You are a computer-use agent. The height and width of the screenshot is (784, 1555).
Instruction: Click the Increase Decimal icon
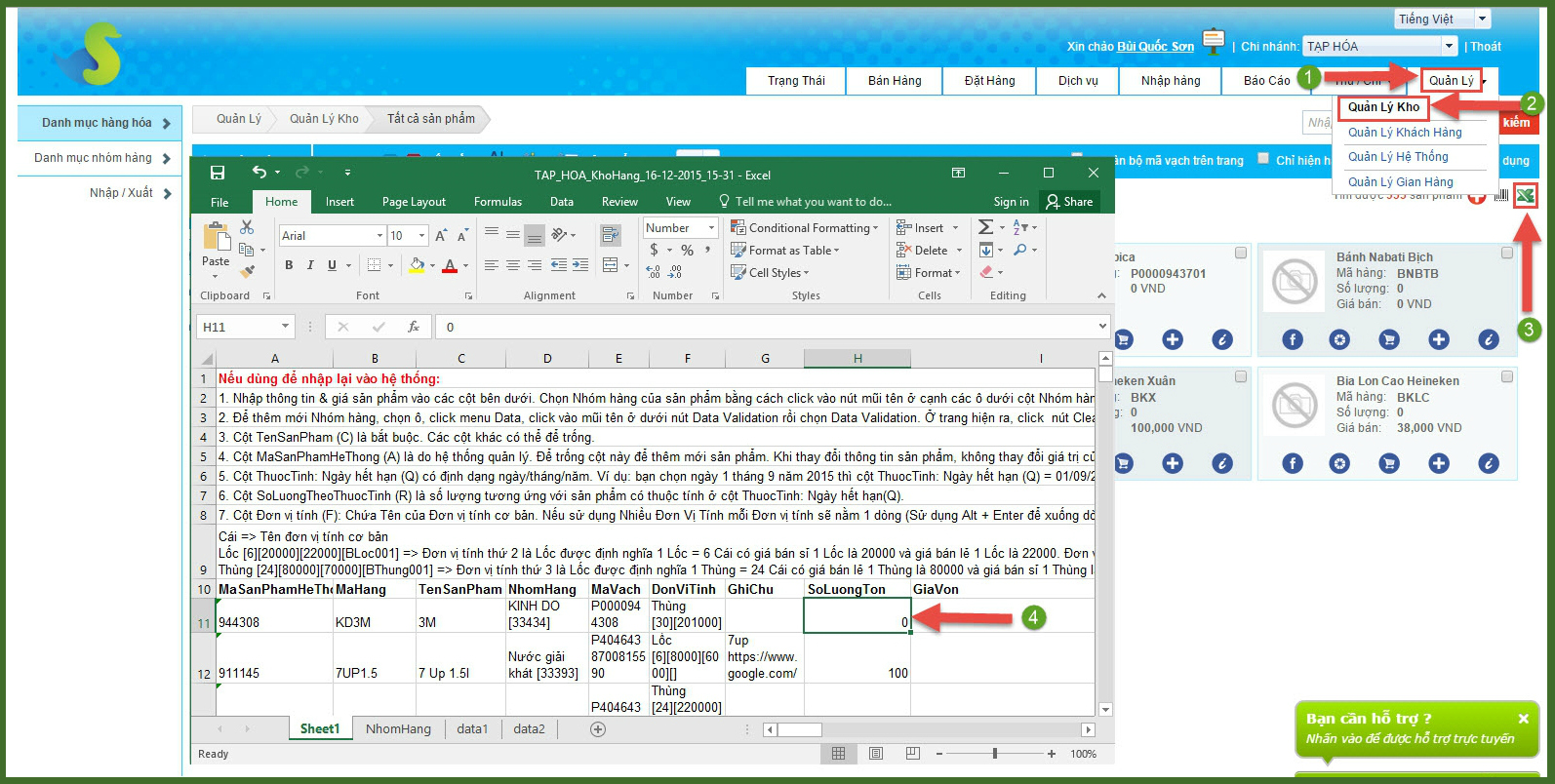654,272
